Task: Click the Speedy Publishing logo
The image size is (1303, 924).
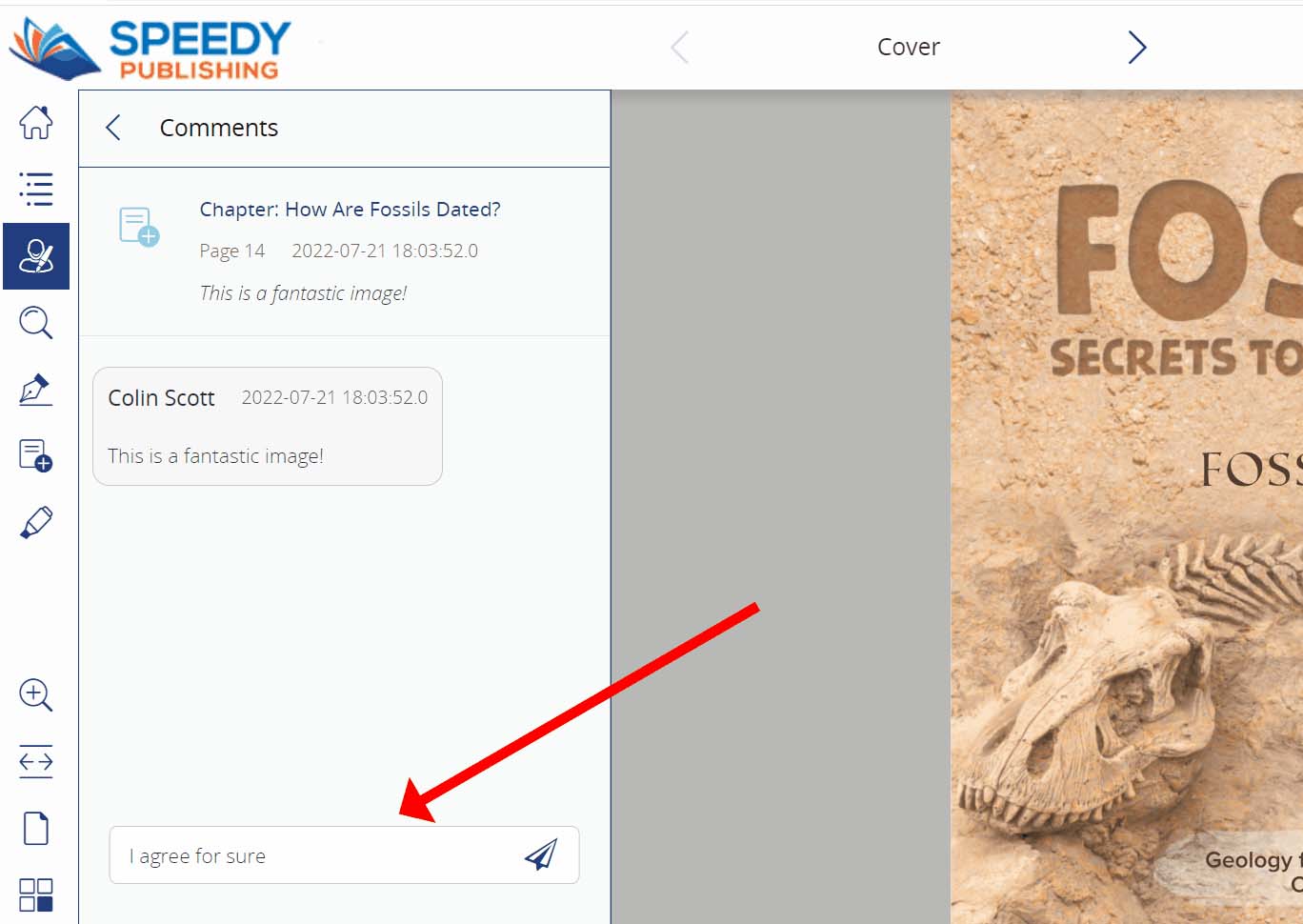Action: click(150, 48)
